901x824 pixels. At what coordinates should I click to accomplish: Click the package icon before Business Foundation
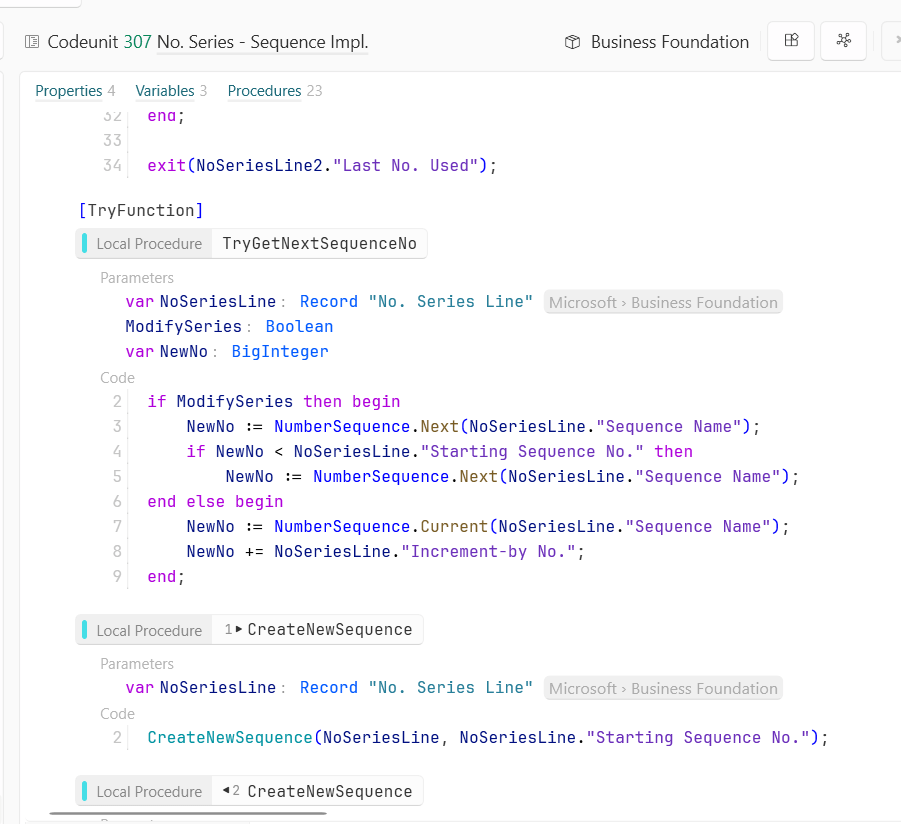point(573,42)
